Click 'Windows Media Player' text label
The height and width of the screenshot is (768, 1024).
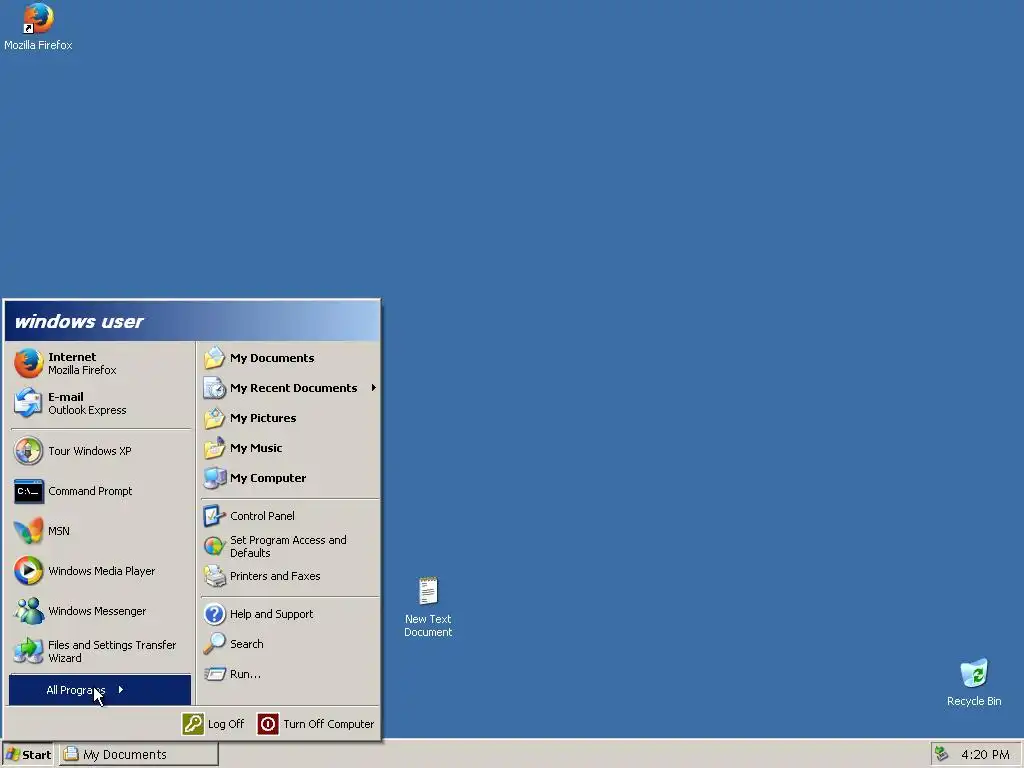102,571
